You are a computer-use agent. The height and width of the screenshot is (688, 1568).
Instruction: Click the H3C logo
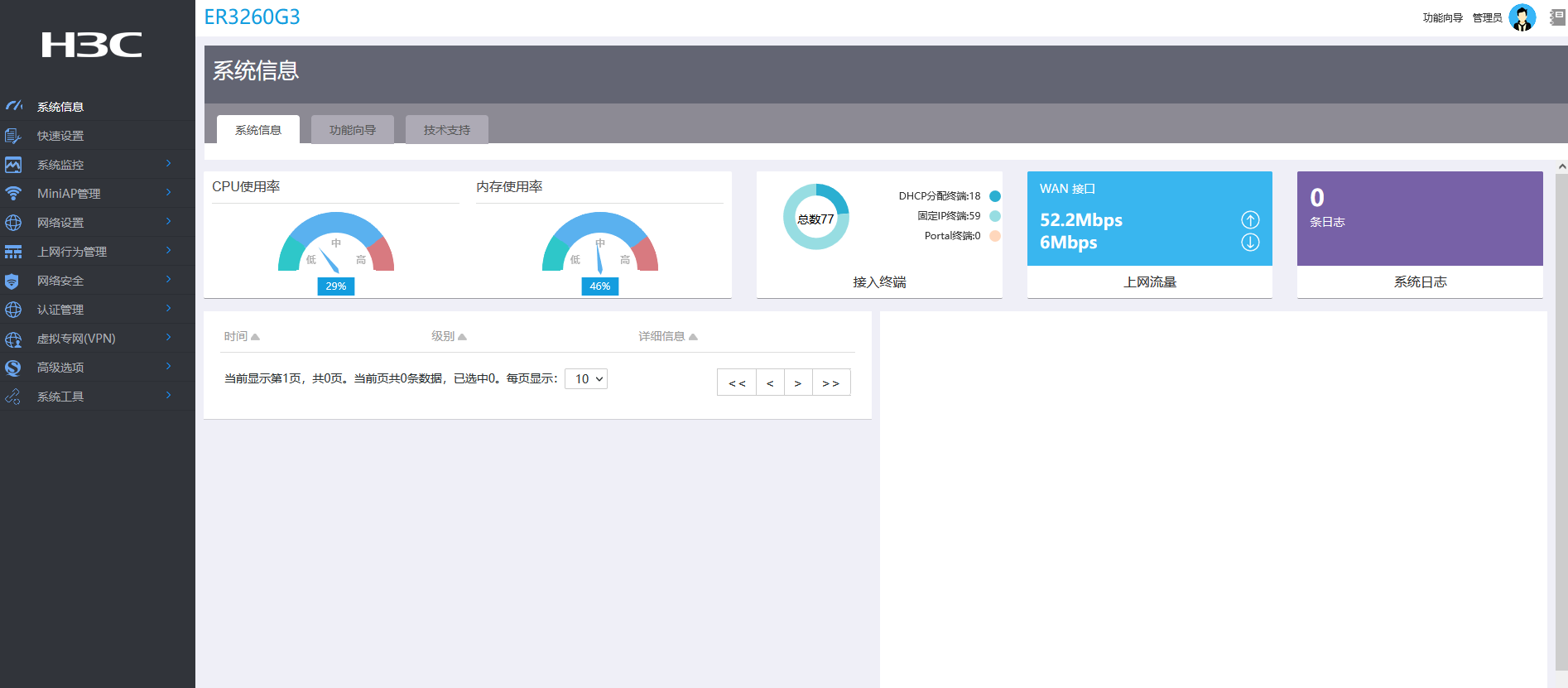(x=92, y=45)
